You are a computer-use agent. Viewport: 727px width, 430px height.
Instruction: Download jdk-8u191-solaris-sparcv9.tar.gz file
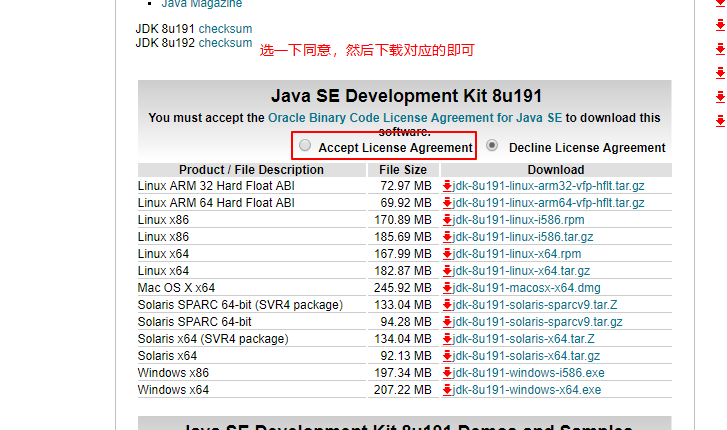pos(538,322)
